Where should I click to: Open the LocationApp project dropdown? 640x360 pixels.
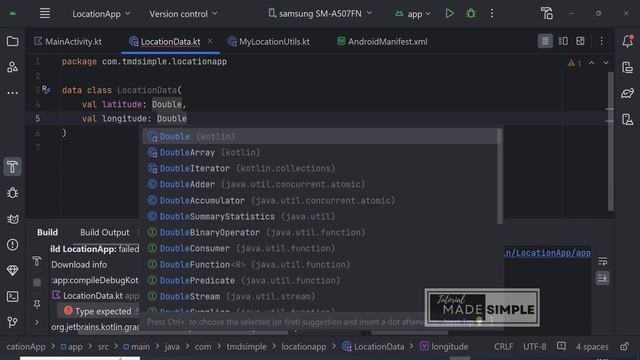click(101, 14)
